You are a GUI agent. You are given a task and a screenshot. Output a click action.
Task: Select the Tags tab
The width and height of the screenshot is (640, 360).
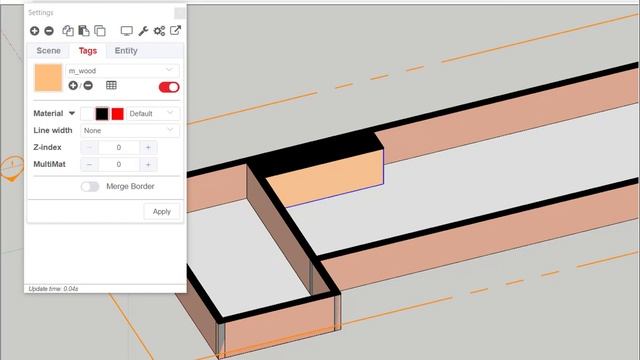(88, 51)
